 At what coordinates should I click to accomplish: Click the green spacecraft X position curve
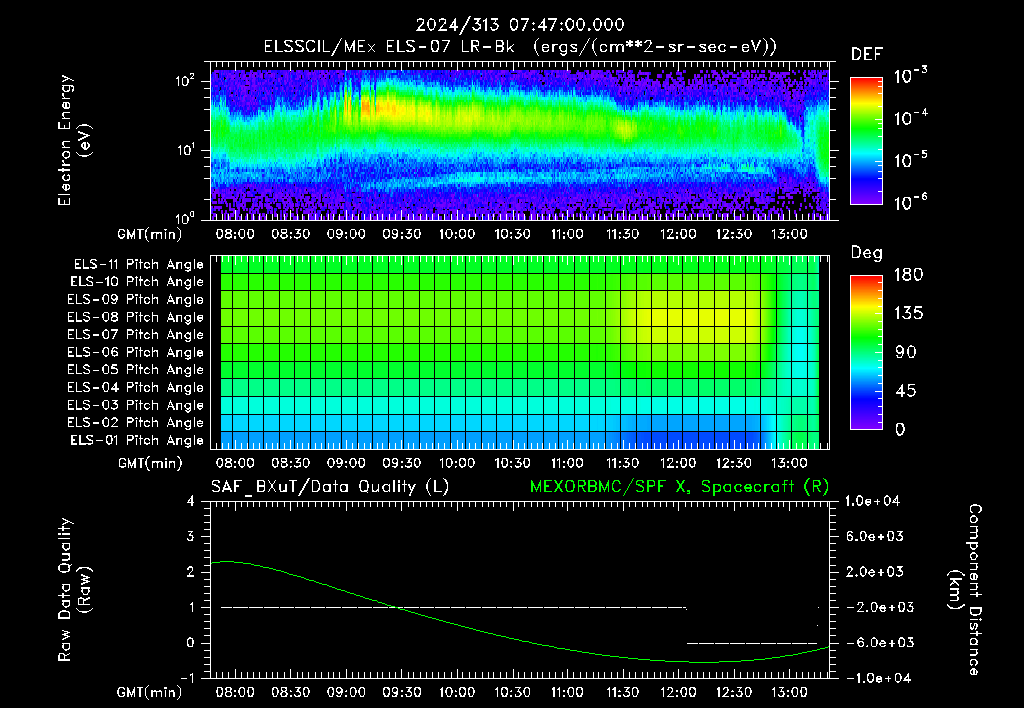[x=518, y=639]
